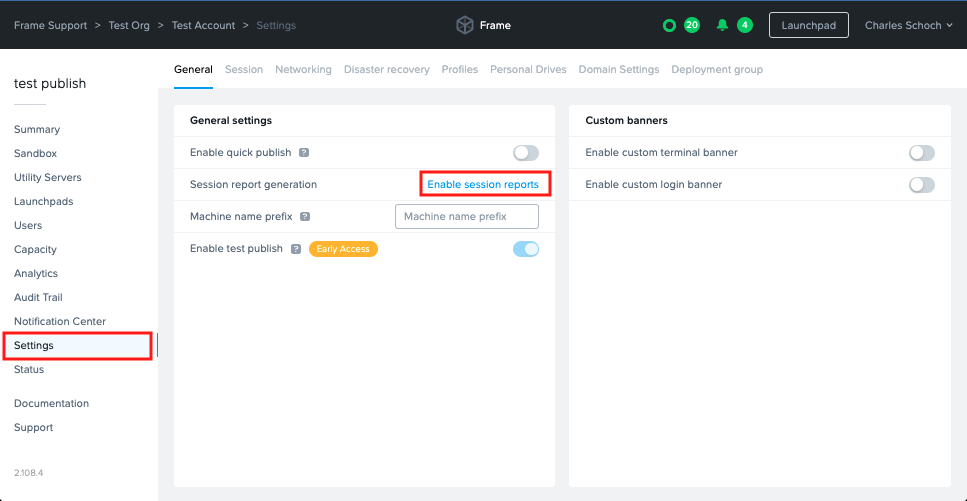Click the Frame cube logo icon

click(464, 25)
